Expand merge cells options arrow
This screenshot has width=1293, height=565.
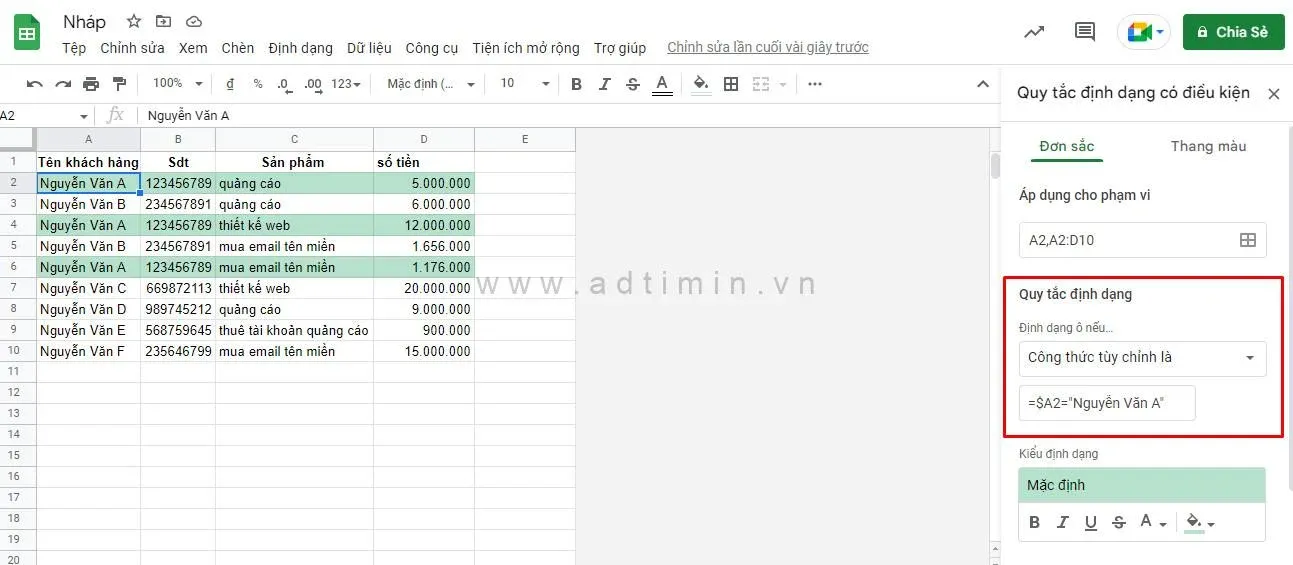tap(783, 84)
